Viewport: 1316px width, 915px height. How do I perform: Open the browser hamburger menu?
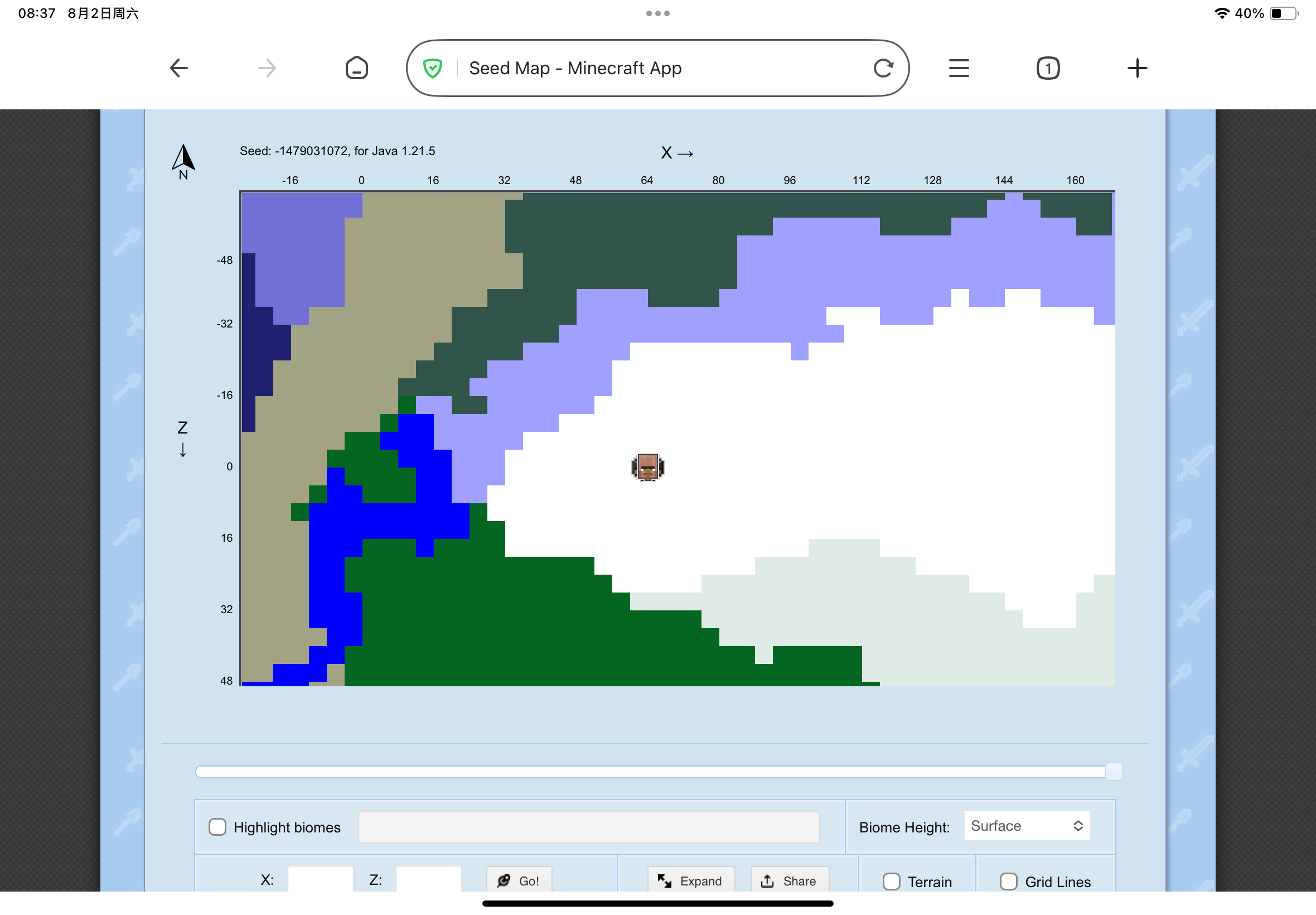coord(959,68)
